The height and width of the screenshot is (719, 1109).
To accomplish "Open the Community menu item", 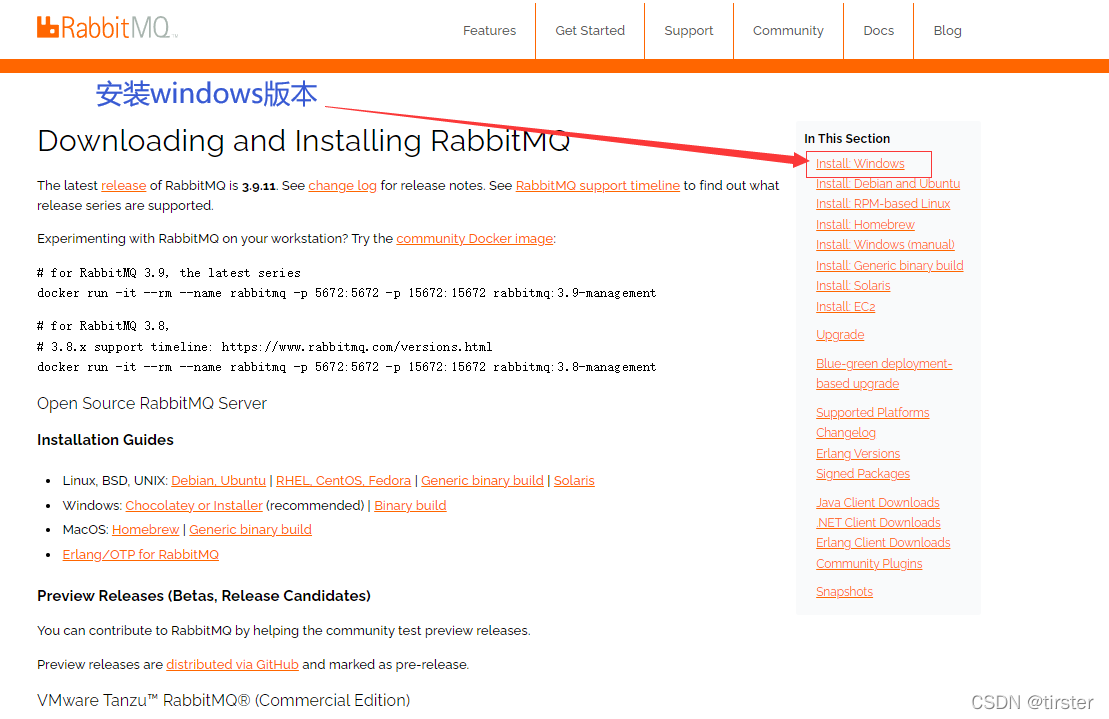I will (x=788, y=30).
